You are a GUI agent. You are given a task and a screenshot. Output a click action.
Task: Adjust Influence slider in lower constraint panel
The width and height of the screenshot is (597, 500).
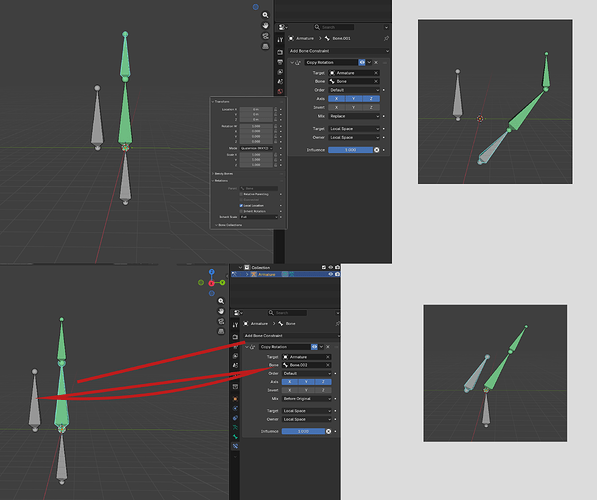303,431
